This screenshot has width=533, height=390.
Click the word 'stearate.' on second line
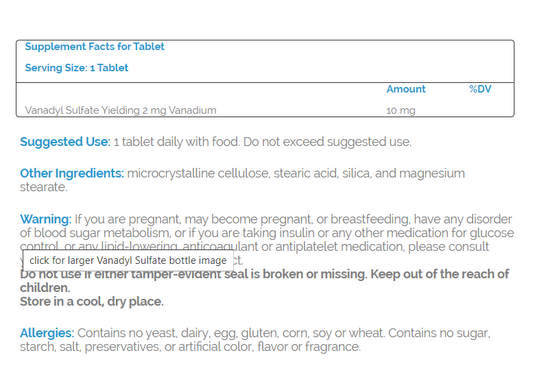[44, 187]
